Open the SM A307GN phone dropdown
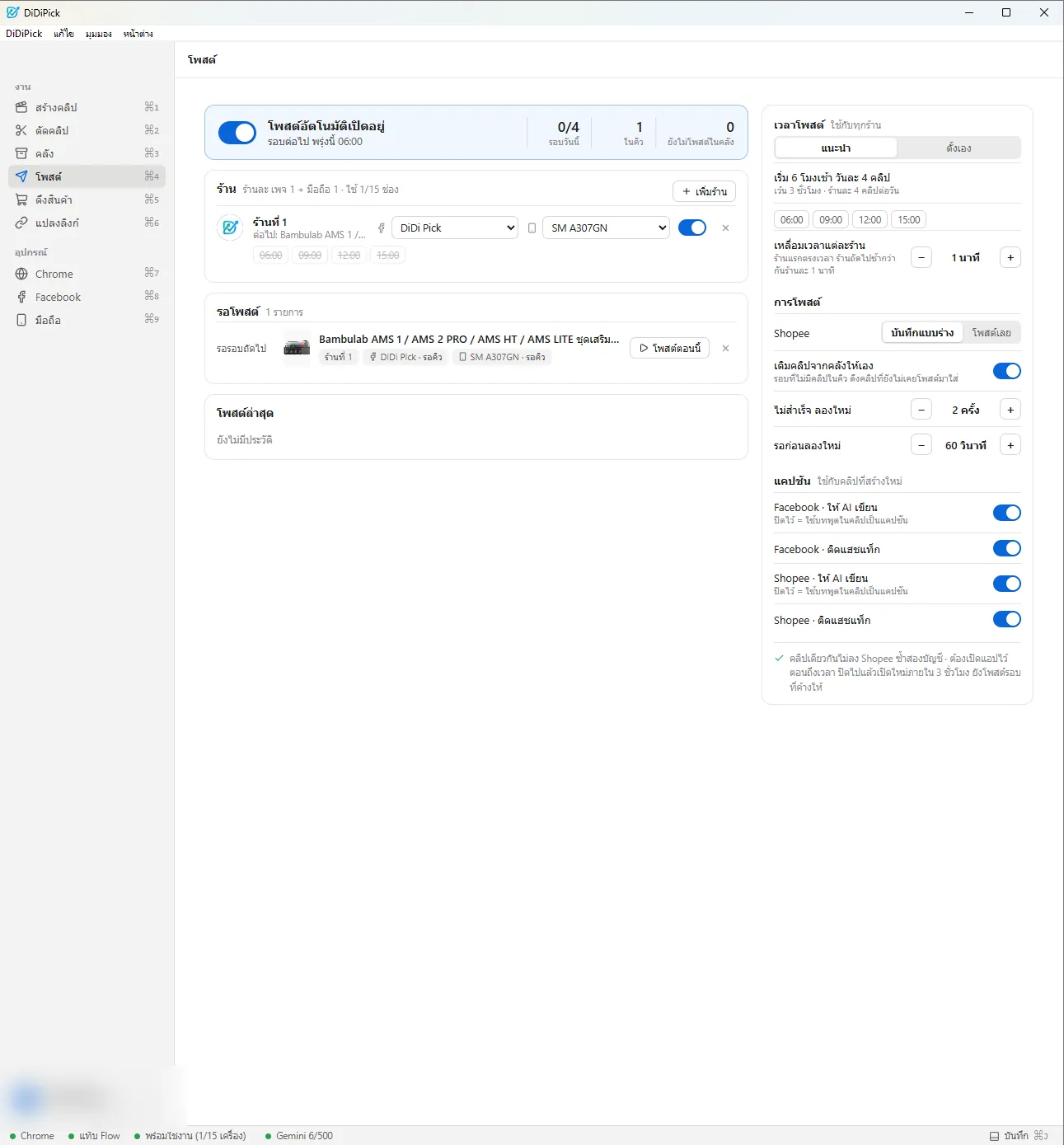The width and height of the screenshot is (1064, 1145). 606,228
